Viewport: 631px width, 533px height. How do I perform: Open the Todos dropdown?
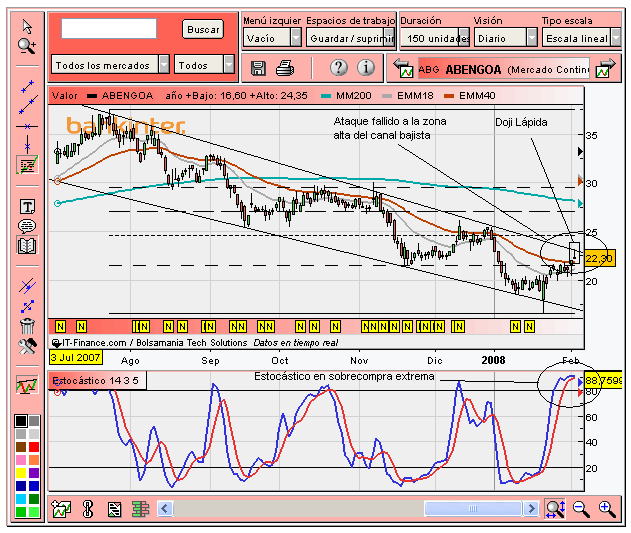(x=204, y=64)
